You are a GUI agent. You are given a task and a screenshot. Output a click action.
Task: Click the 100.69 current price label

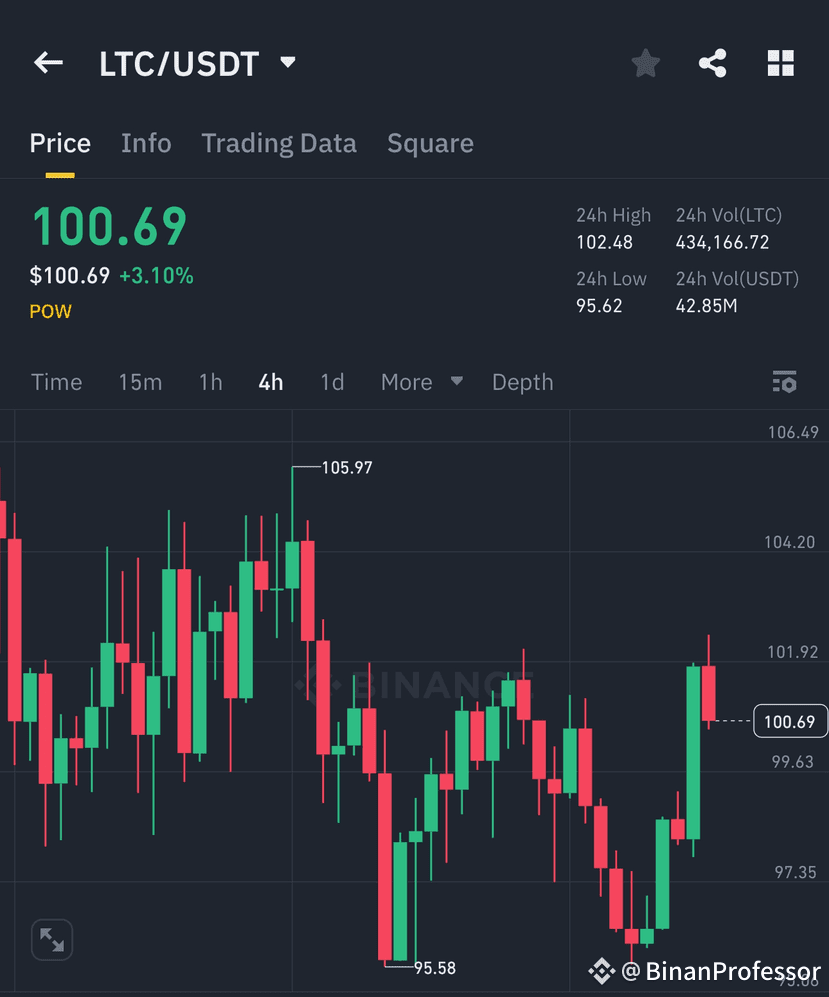point(789,721)
